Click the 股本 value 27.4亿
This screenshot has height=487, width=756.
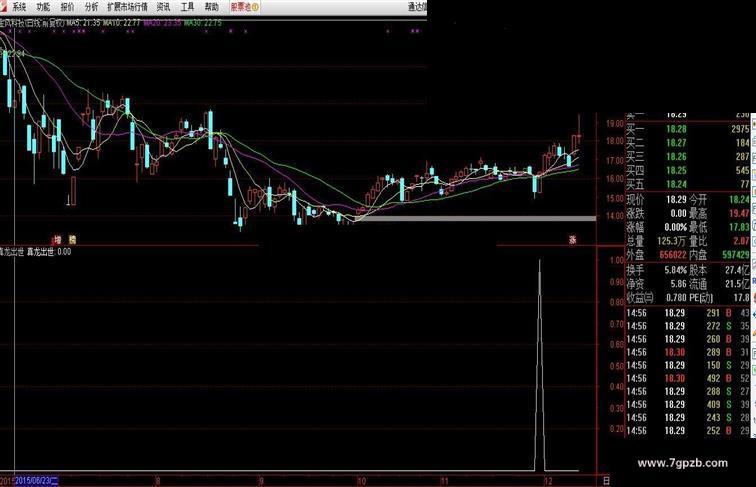pyautogui.click(x=737, y=270)
